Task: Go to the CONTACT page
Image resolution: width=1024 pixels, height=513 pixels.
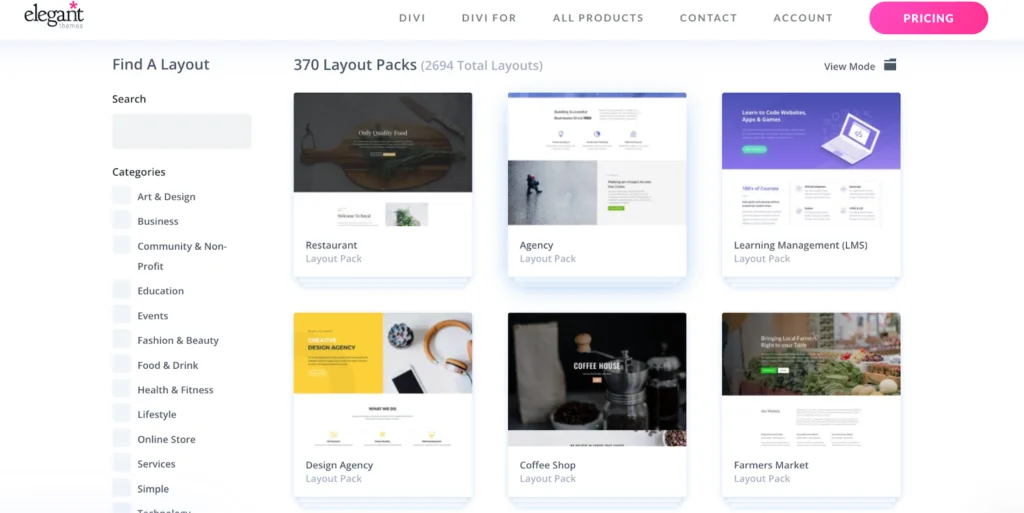Action: tap(709, 18)
